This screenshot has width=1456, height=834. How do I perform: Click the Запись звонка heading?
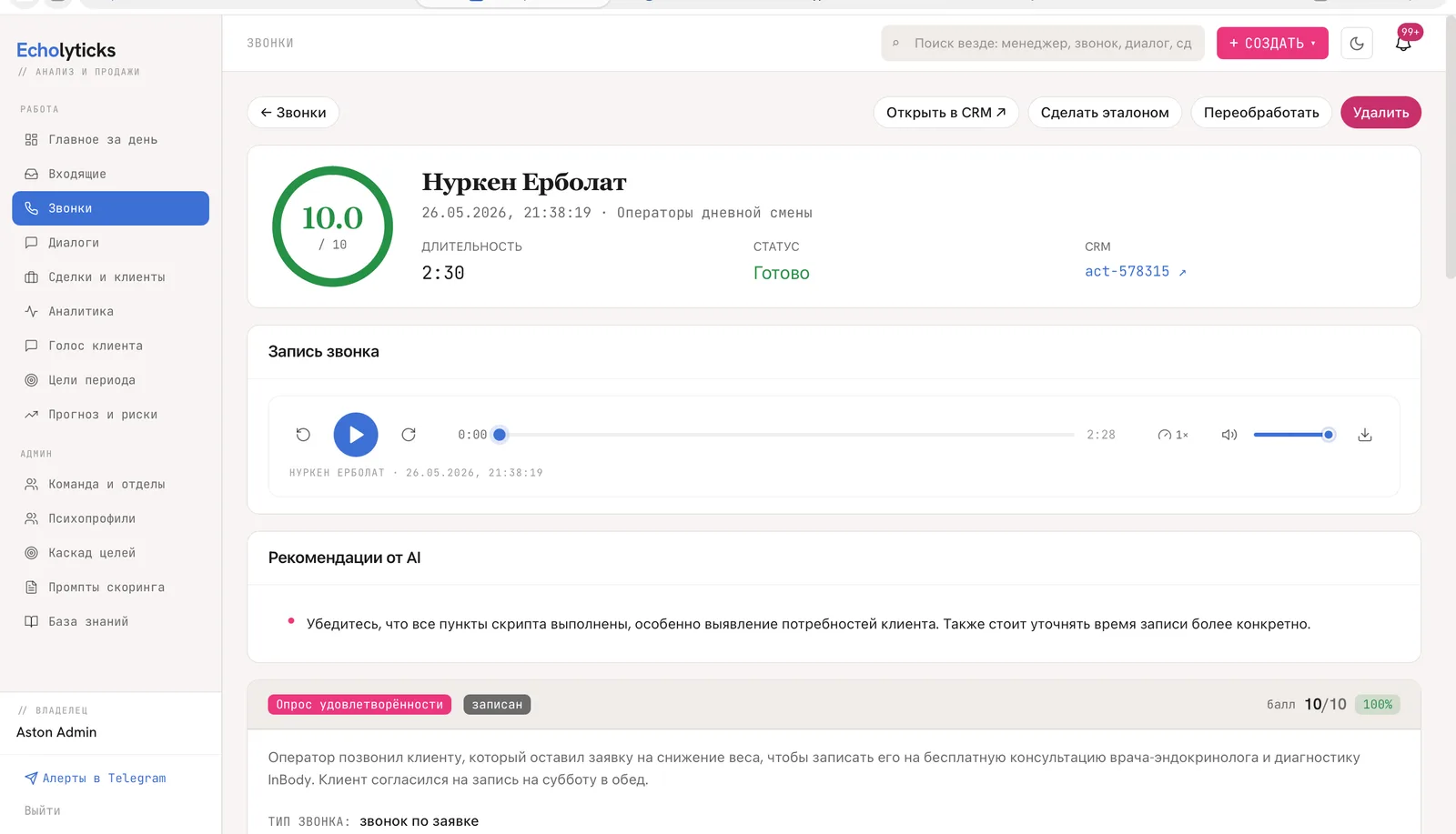pyautogui.click(x=324, y=352)
